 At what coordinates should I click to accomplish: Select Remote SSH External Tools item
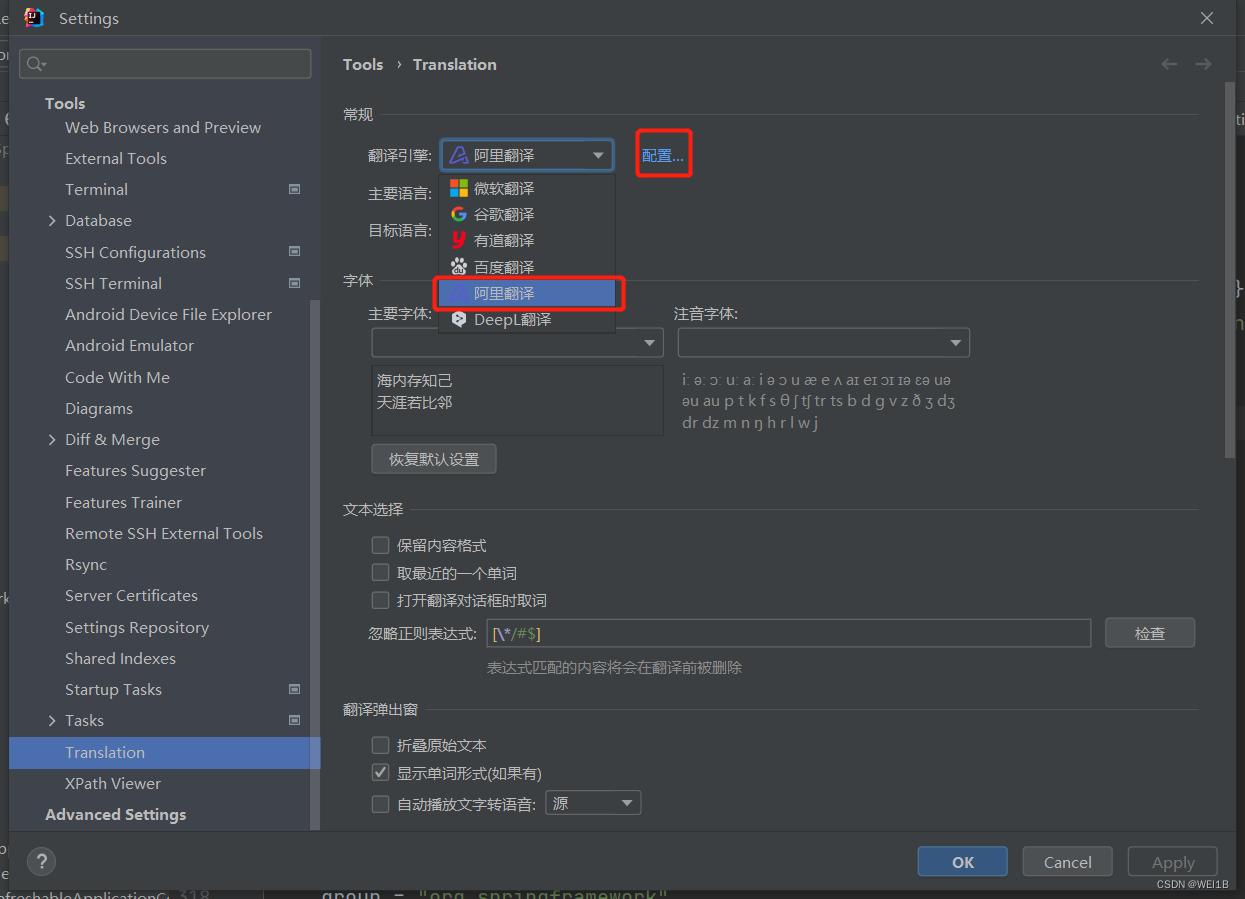pyautogui.click(x=164, y=533)
